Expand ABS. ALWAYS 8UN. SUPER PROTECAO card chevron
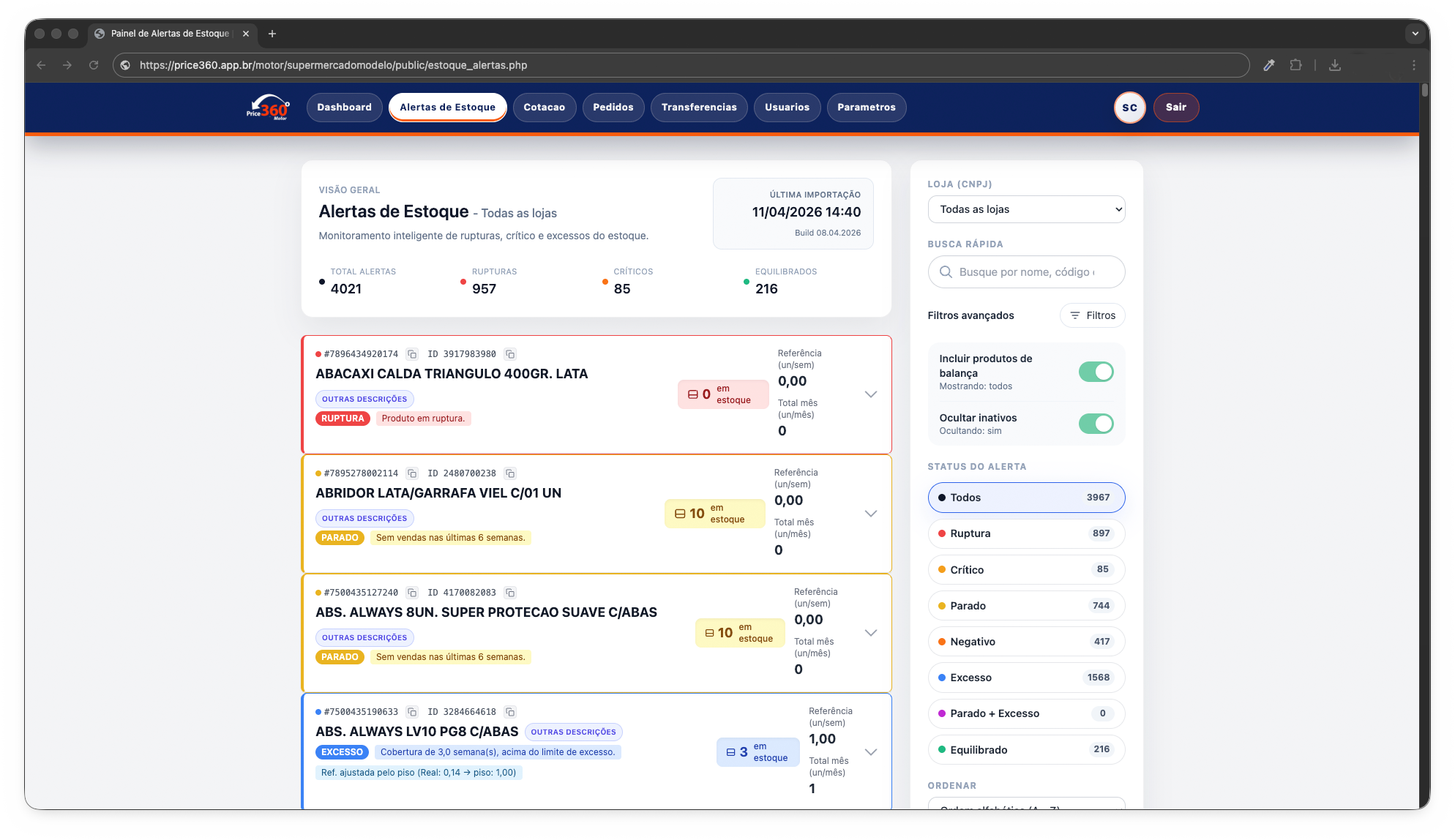The height and width of the screenshot is (840, 1455). (870, 633)
